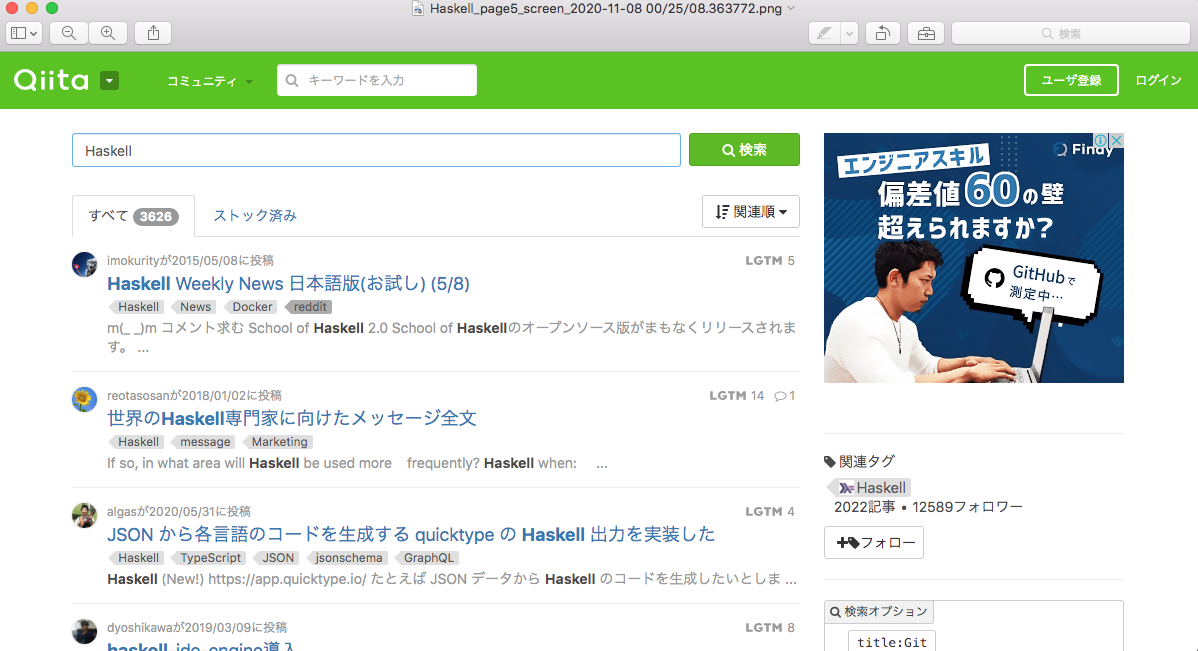Follow the Haskell tag via フォロー button
The height and width of the screenshot is (651, 1198).
[x=873, y=542]
